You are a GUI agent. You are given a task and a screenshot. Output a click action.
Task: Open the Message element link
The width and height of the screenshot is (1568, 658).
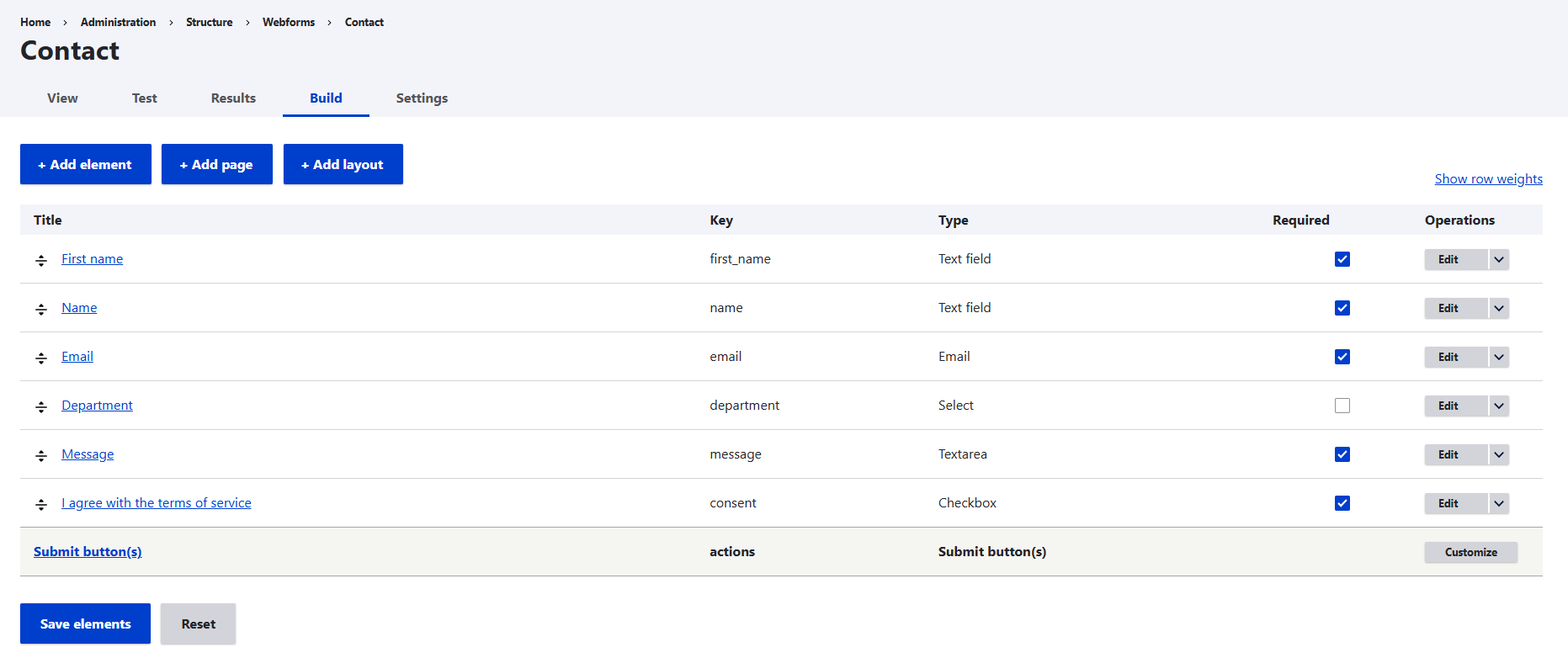click(88, 454)
